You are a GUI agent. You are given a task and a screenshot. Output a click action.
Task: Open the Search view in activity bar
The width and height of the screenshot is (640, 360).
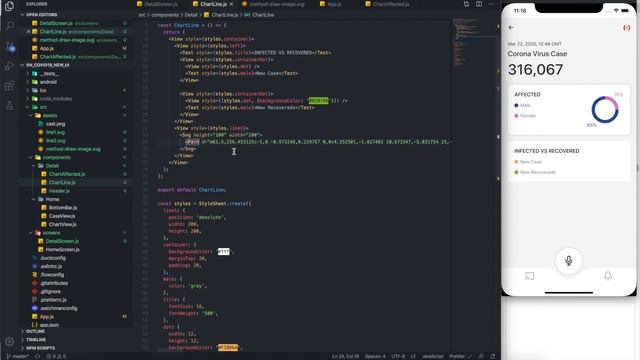[9, 26]
